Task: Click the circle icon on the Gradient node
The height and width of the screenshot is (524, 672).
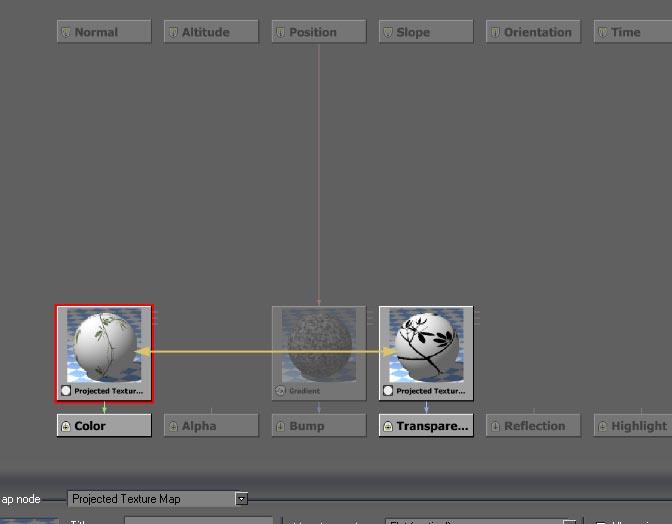Action: [281, 391]
